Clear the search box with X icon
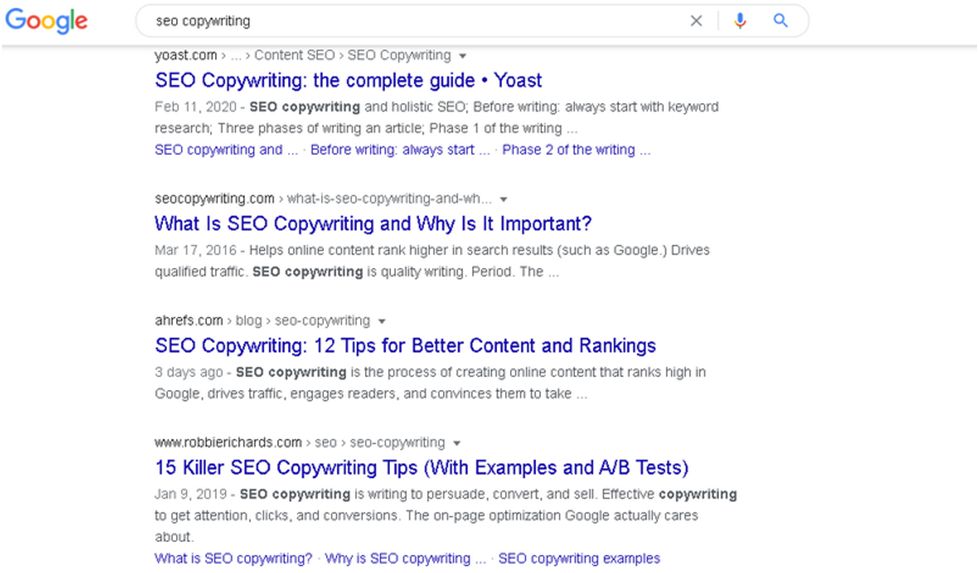 tap(696, 21)
